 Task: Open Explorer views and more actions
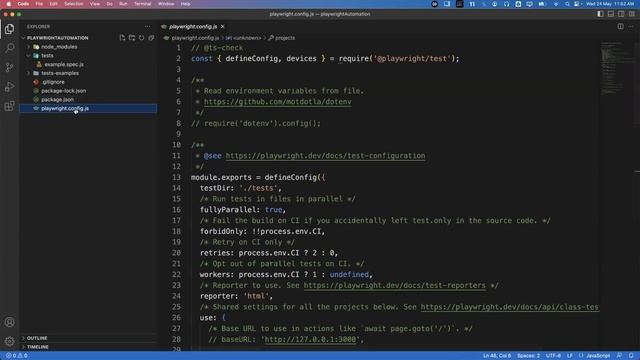[147, 27]
